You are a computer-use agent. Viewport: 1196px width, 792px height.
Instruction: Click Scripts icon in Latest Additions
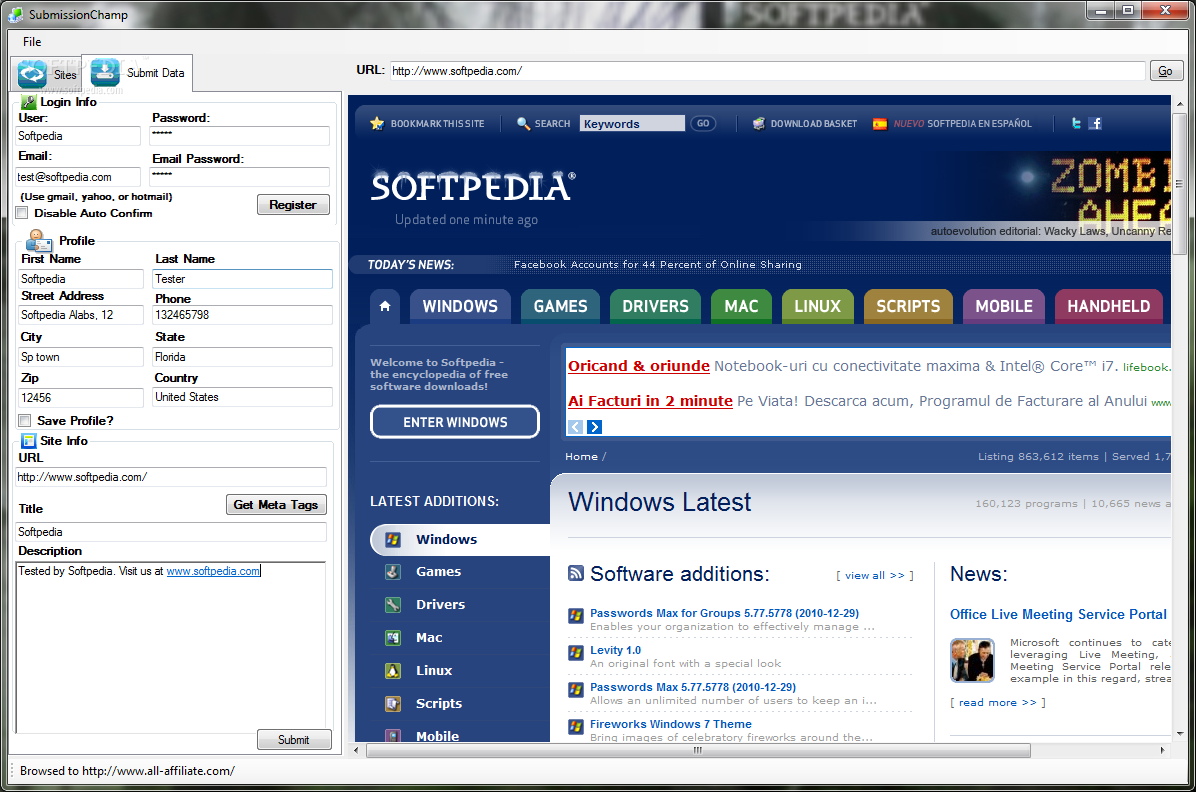click(393, 703)
